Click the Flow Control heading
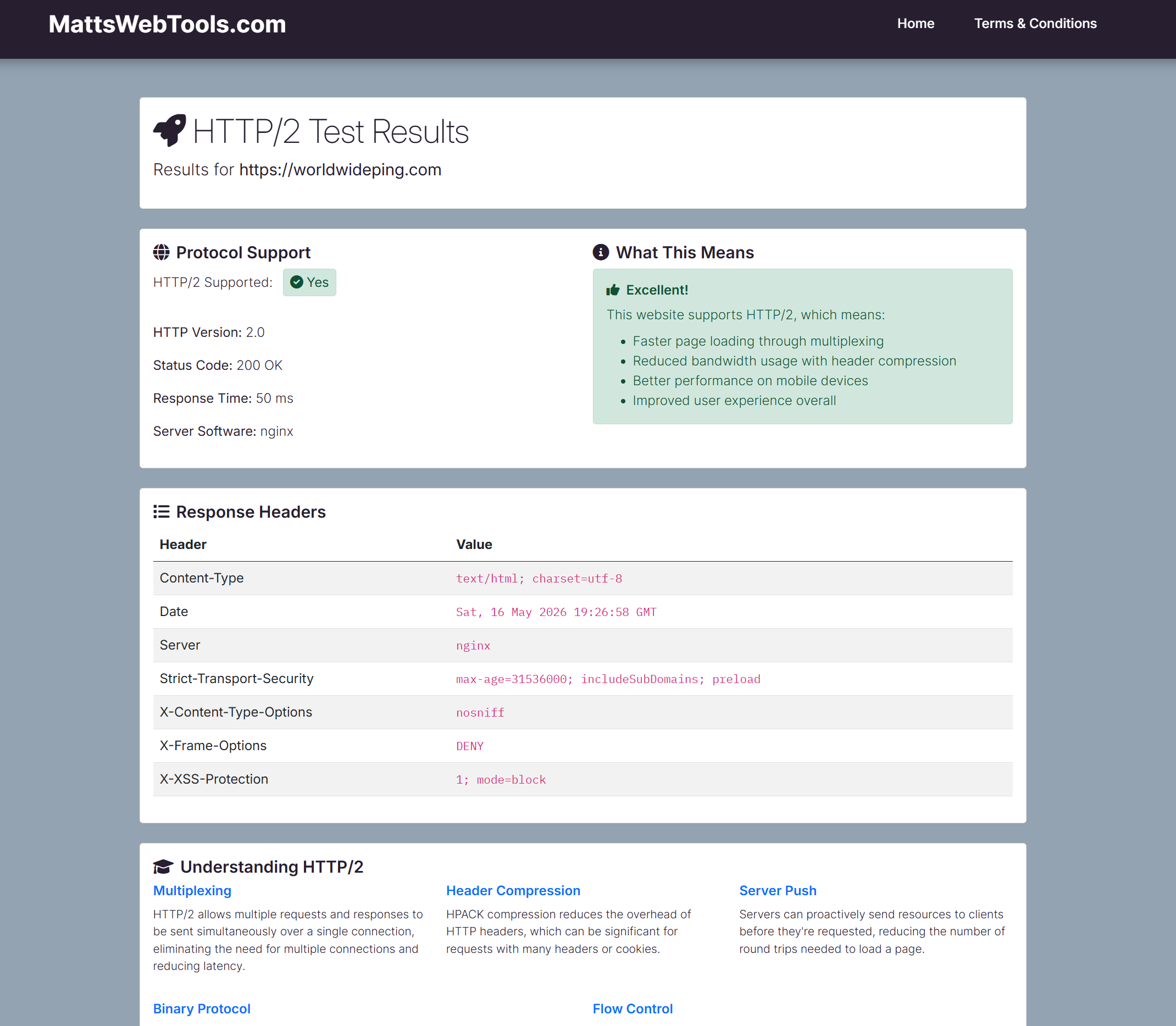Screen dimensions: 1176x1026 [633, 1008]
